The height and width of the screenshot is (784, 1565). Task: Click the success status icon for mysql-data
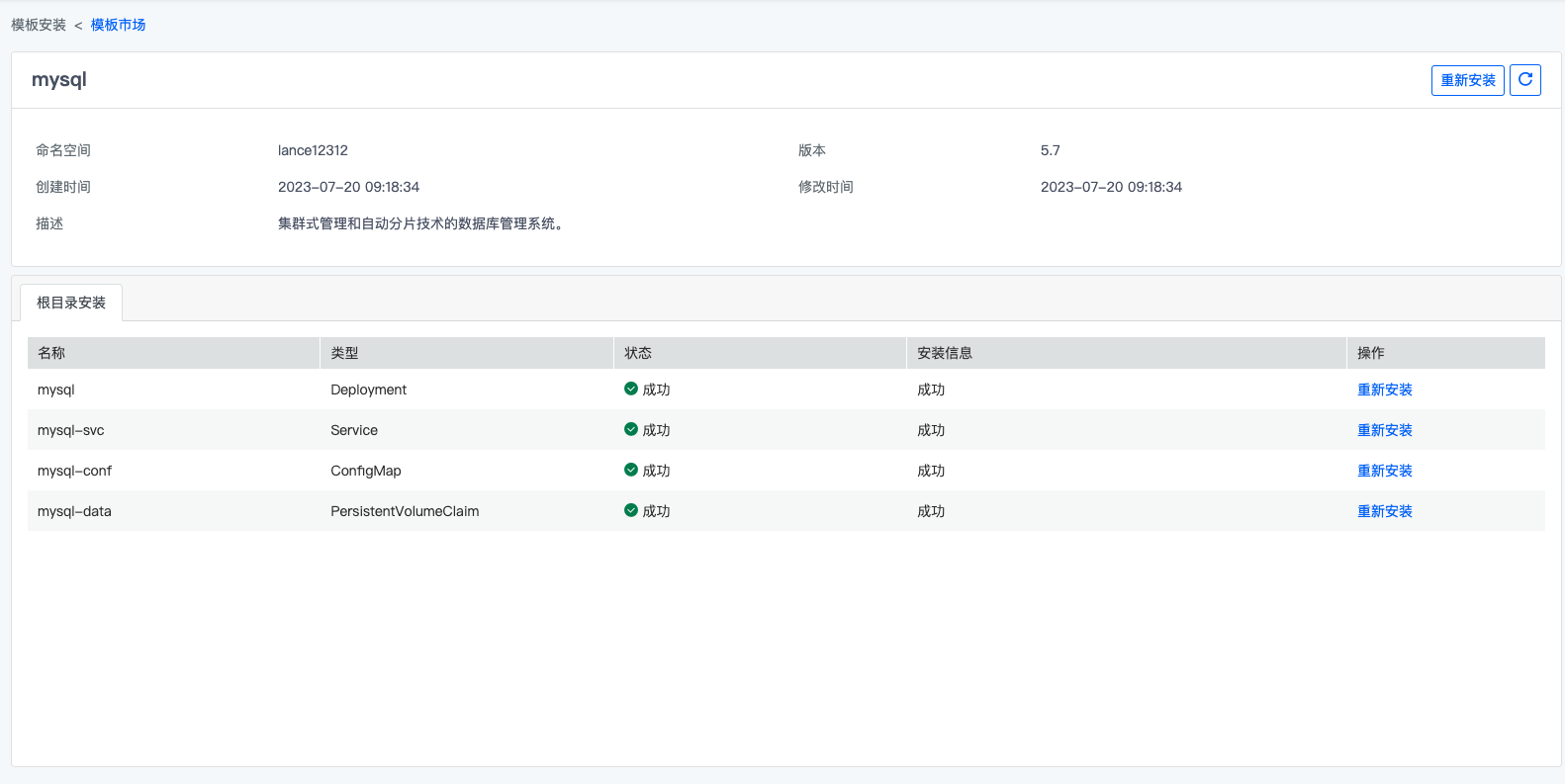pos(631,510)
